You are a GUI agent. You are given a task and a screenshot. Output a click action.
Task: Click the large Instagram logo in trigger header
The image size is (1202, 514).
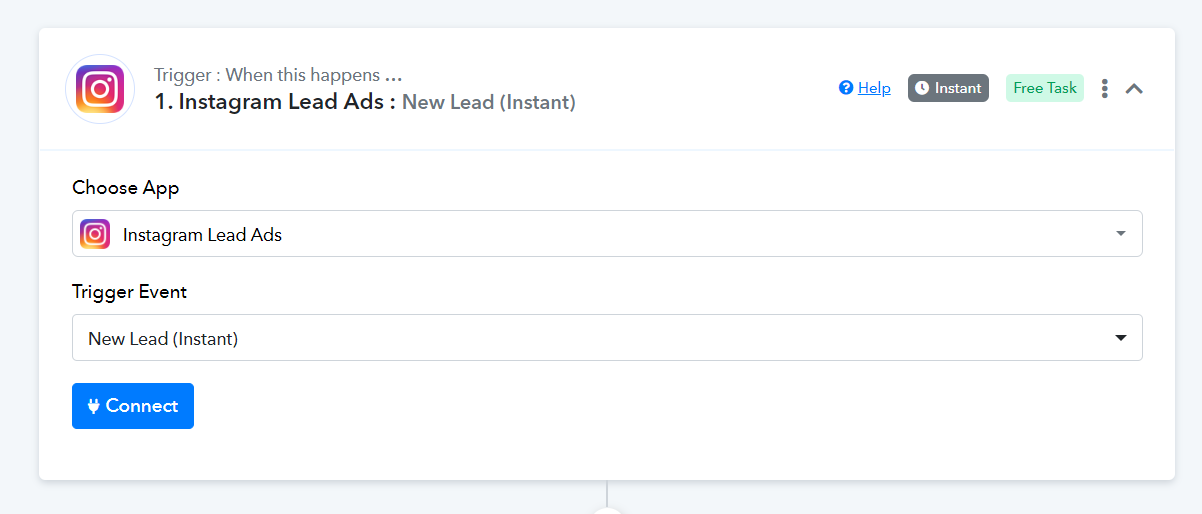[x=100, y=89]
